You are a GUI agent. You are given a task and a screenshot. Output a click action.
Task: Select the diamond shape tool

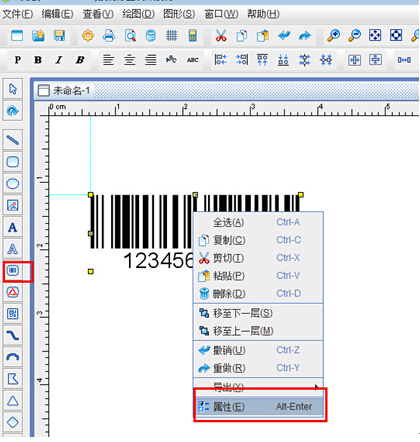(13, 422)
